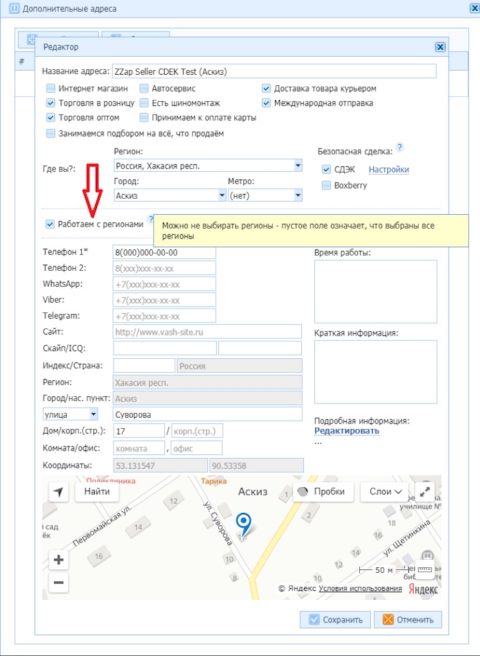
Task: Edit the Название адреса field
Action: 274,72
